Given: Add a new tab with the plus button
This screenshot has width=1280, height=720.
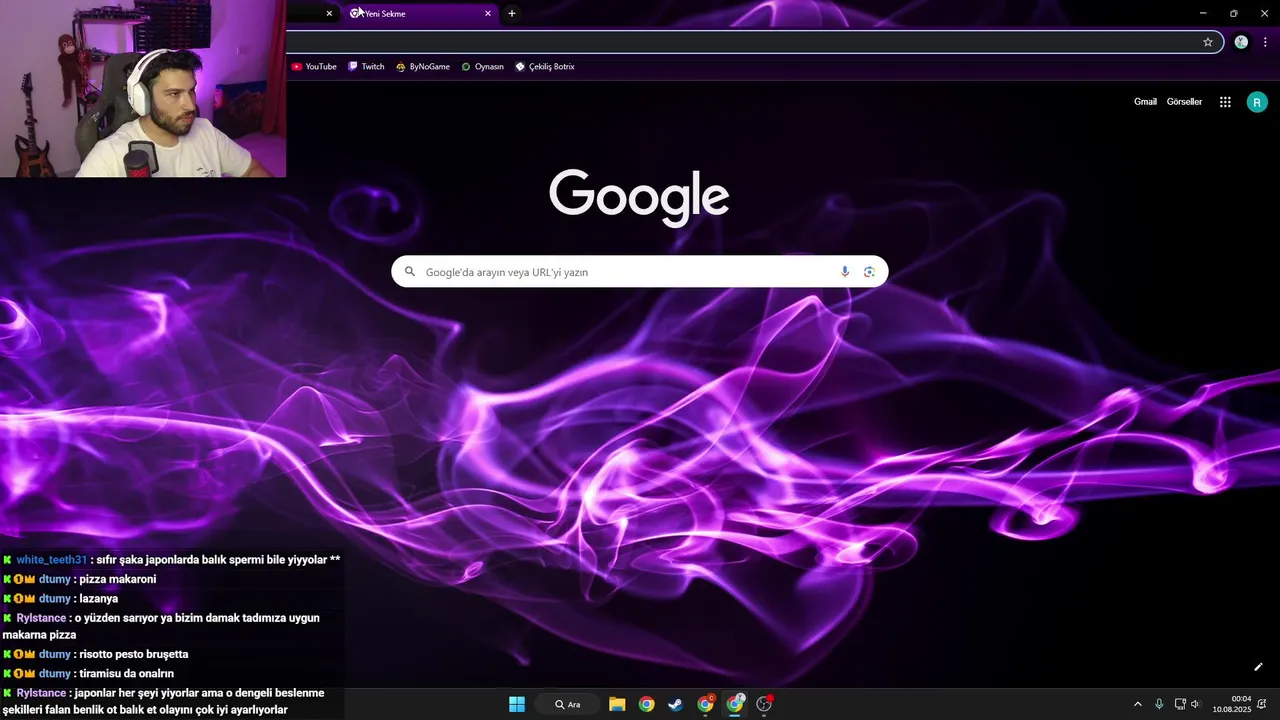Looking at the screenshot, I should (x=512, y=13).
